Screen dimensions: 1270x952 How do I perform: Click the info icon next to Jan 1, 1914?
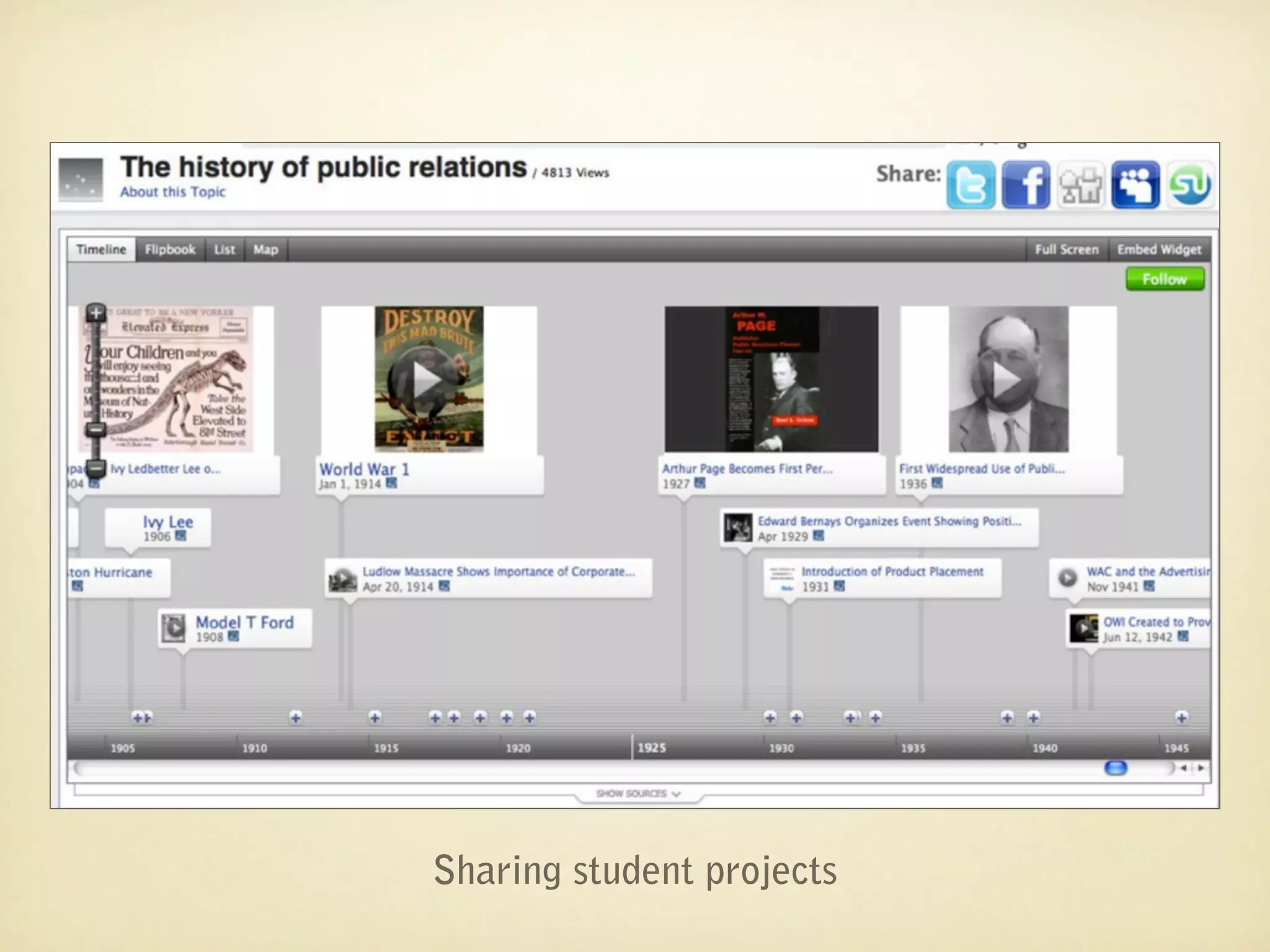coord(391,483)
